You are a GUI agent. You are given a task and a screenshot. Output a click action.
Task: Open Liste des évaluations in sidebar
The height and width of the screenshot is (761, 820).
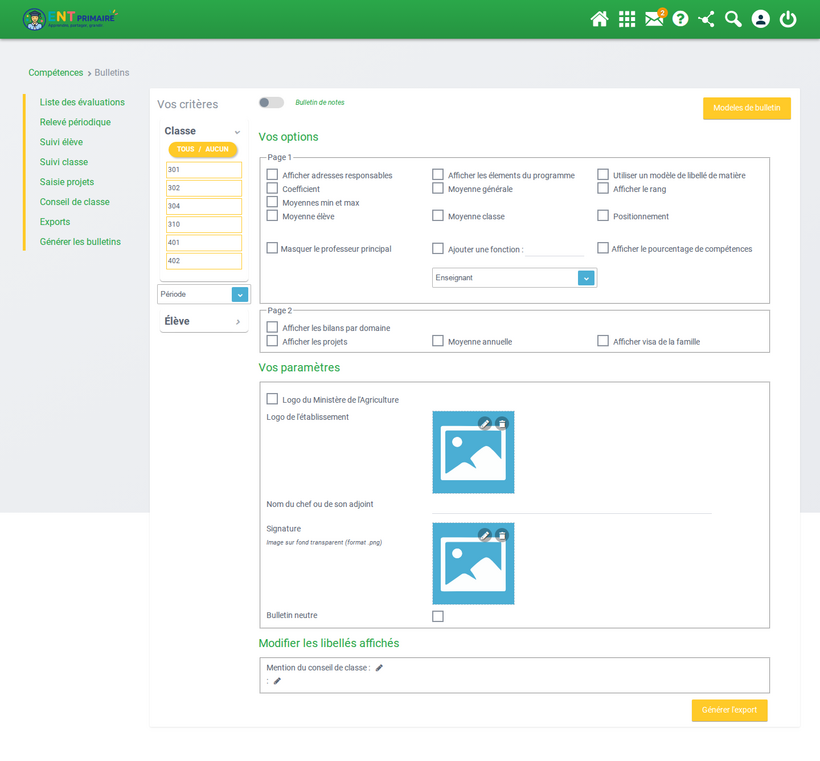[82, 103]
